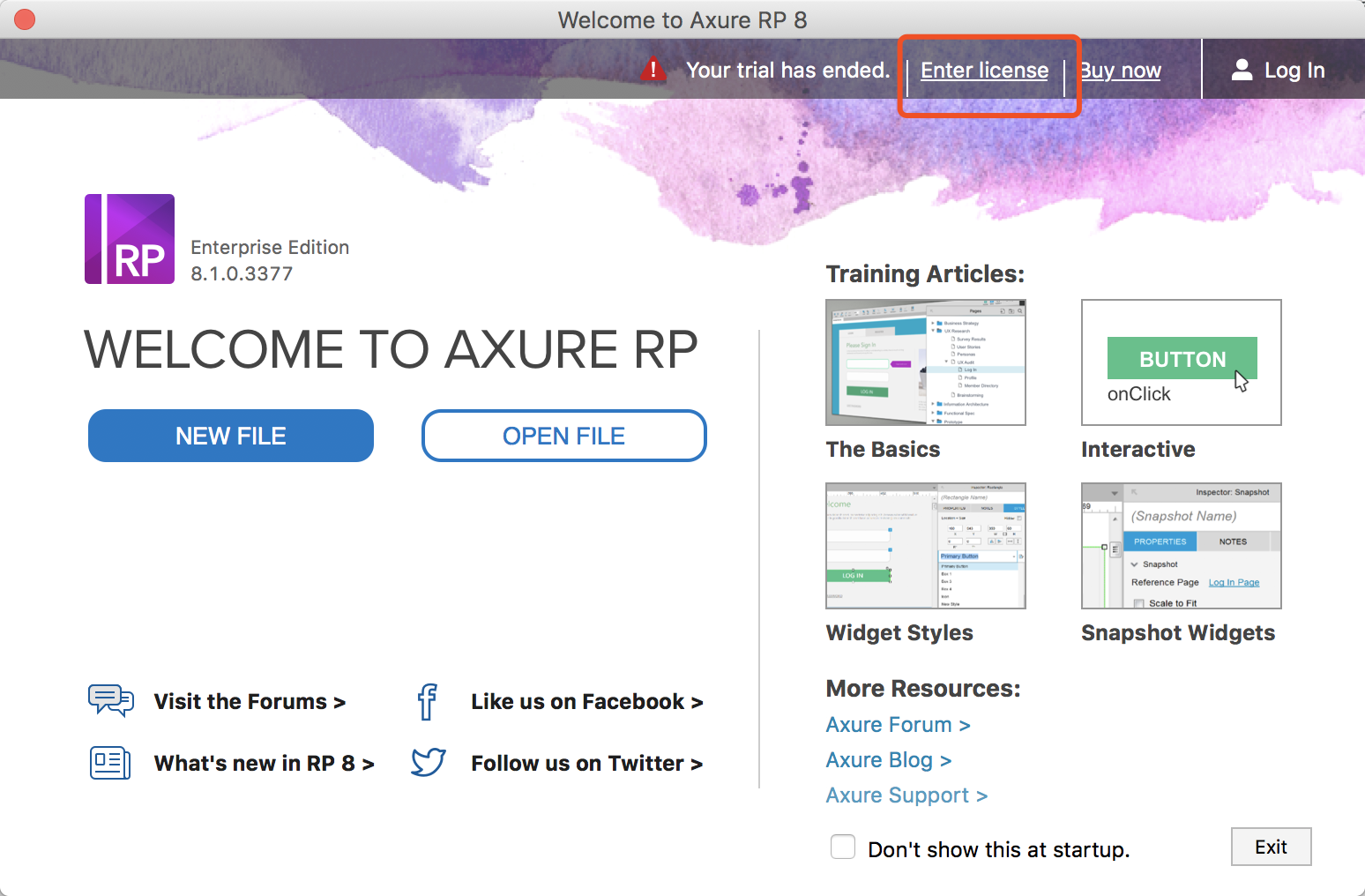
Task: Click the Facebook icon
Action: (428, 701)
